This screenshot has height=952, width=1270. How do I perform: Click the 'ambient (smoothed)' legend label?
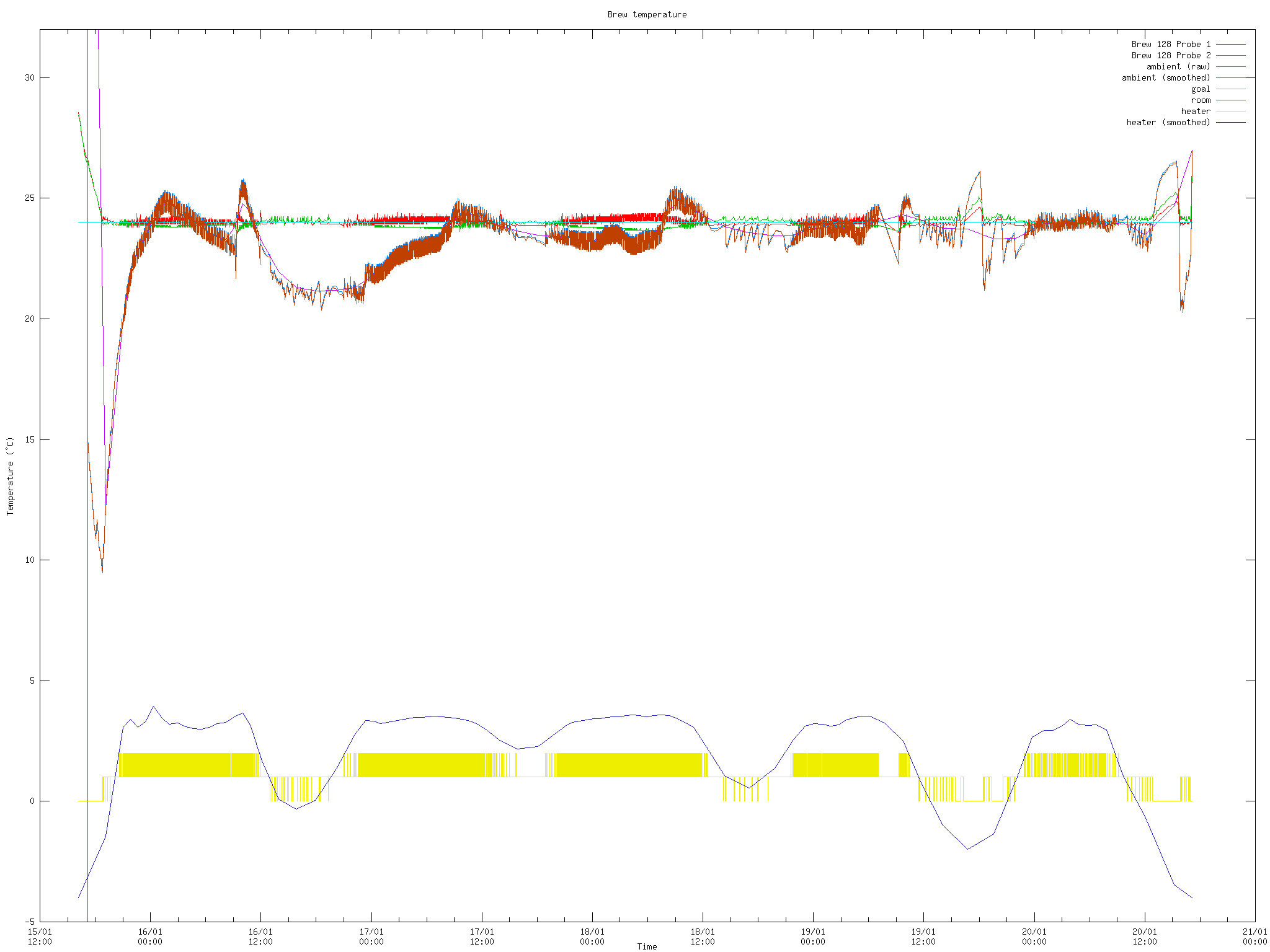point(1166,77)
